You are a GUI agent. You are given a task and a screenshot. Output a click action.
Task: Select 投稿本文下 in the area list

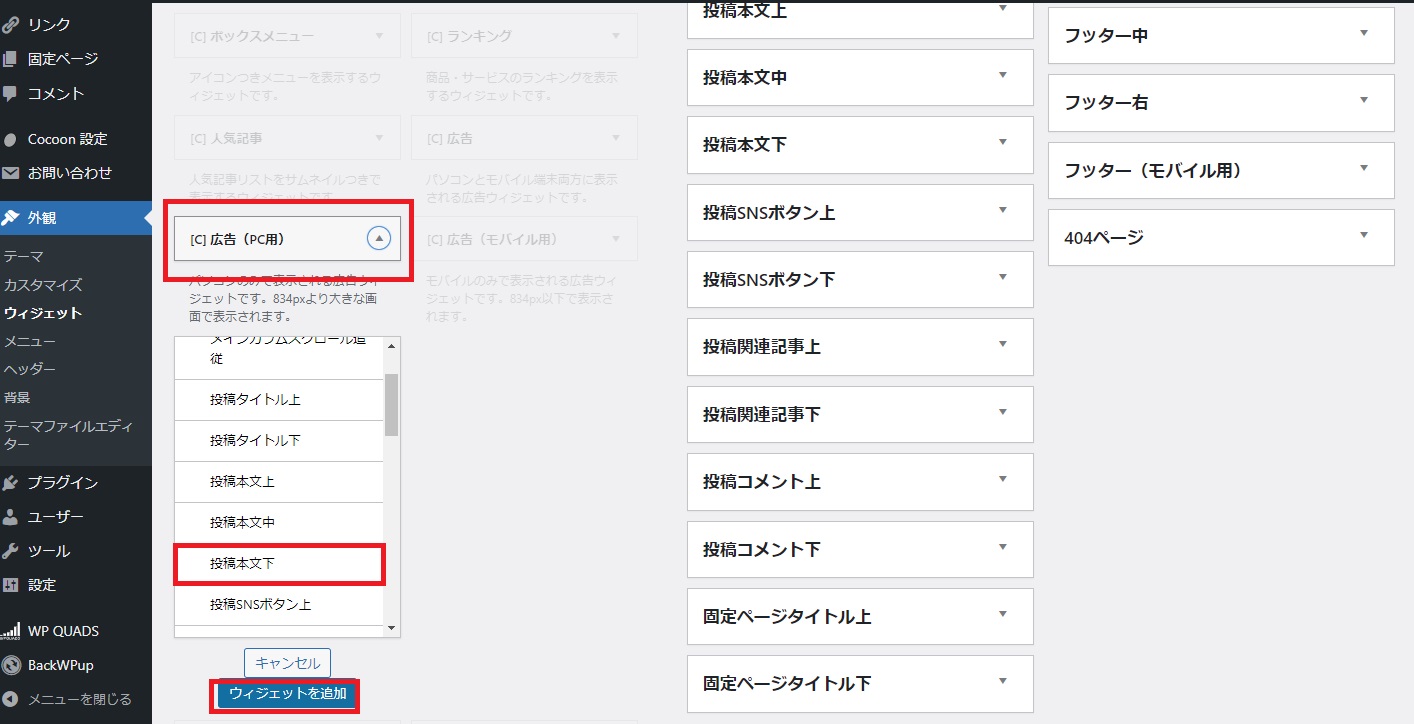click(x=279, y=564)
